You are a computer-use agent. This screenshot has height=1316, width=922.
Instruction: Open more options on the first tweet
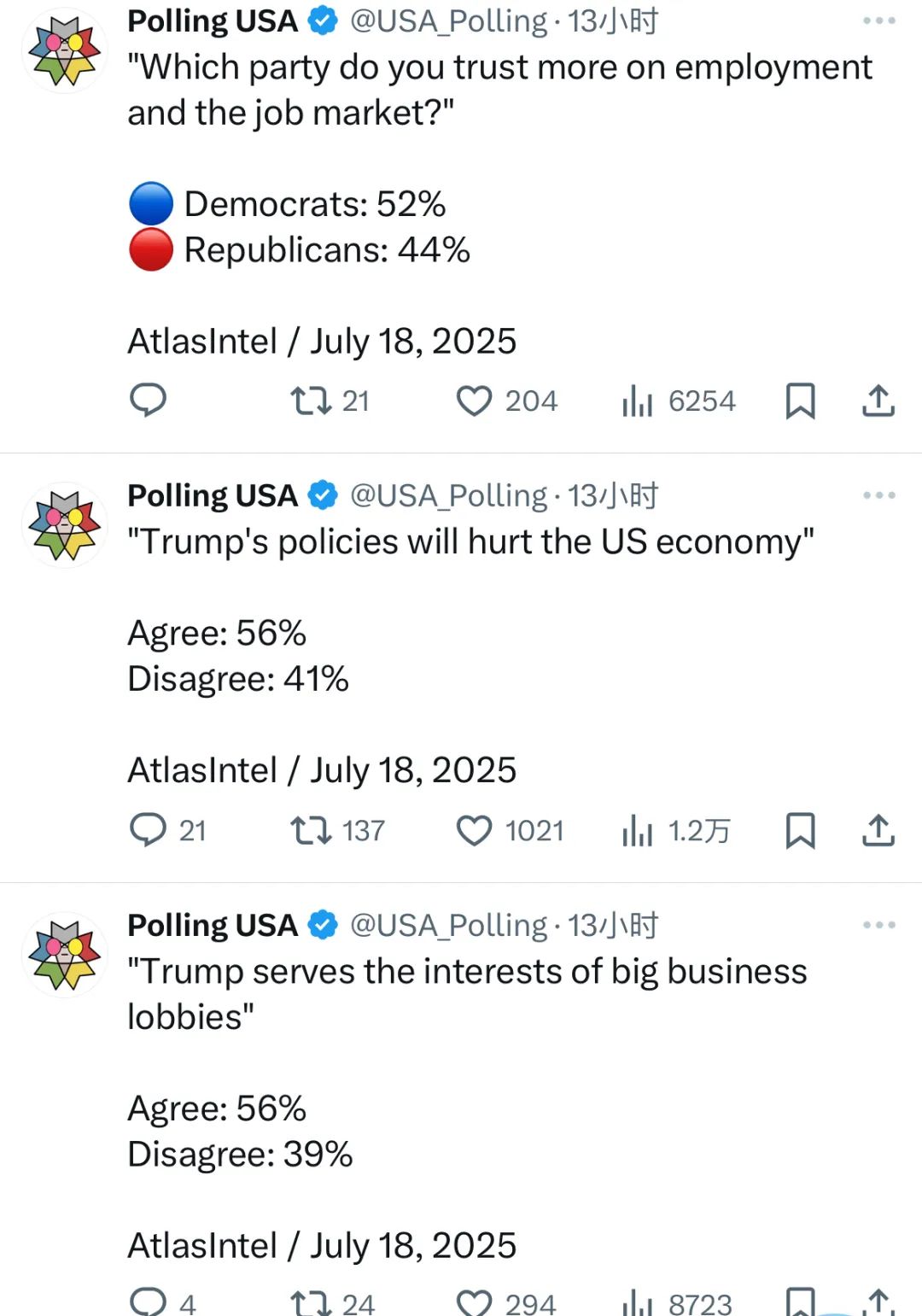click(x=878, y=20)
